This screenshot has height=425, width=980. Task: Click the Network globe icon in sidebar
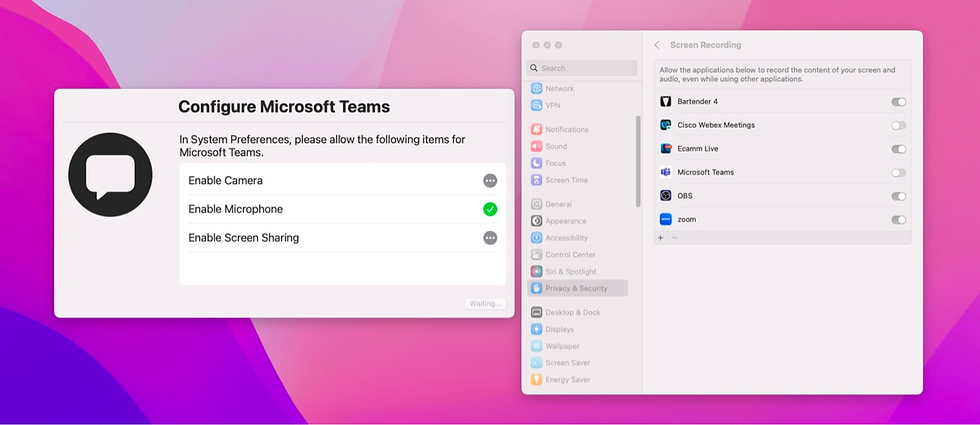pyautogui.click(x=536, y=88)
